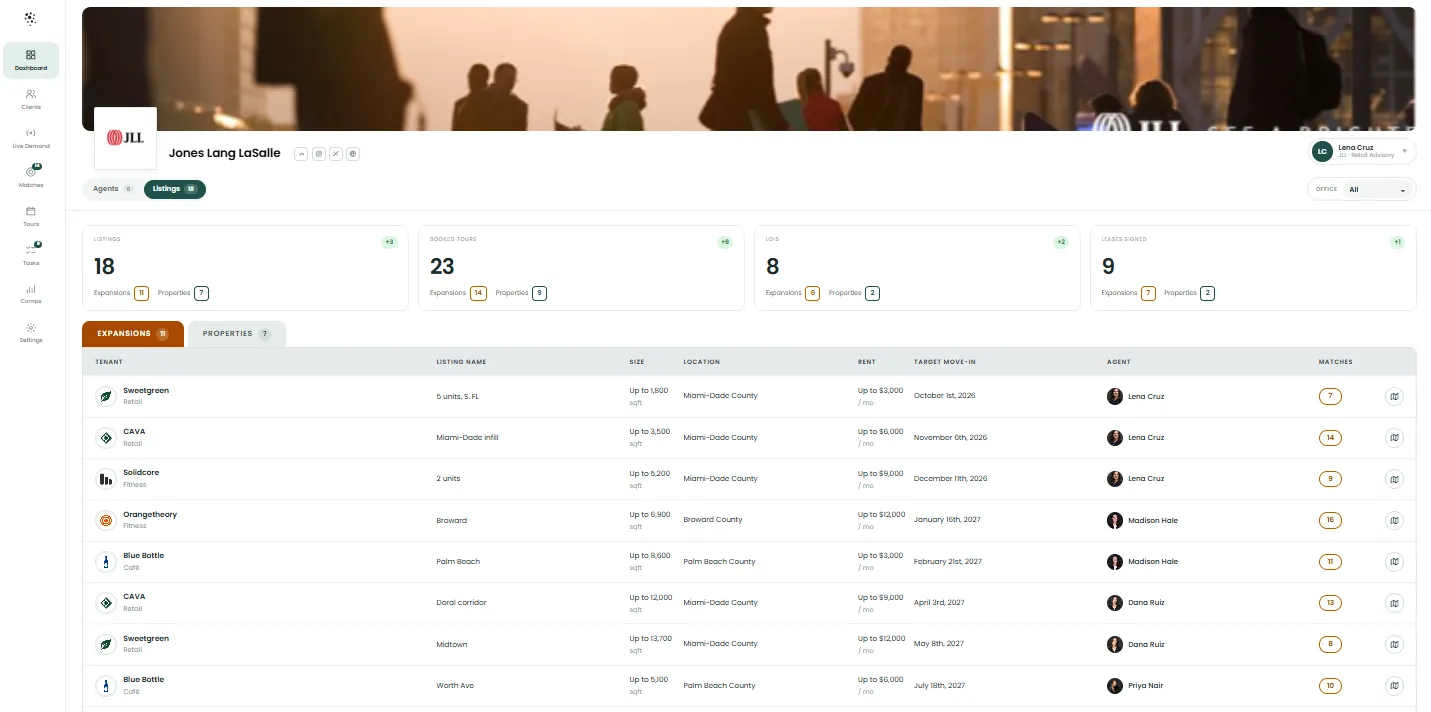Open matches count 10 for Blue Bottle Worth Ave
The image size is (1431, 712).
coord(1330,685)
